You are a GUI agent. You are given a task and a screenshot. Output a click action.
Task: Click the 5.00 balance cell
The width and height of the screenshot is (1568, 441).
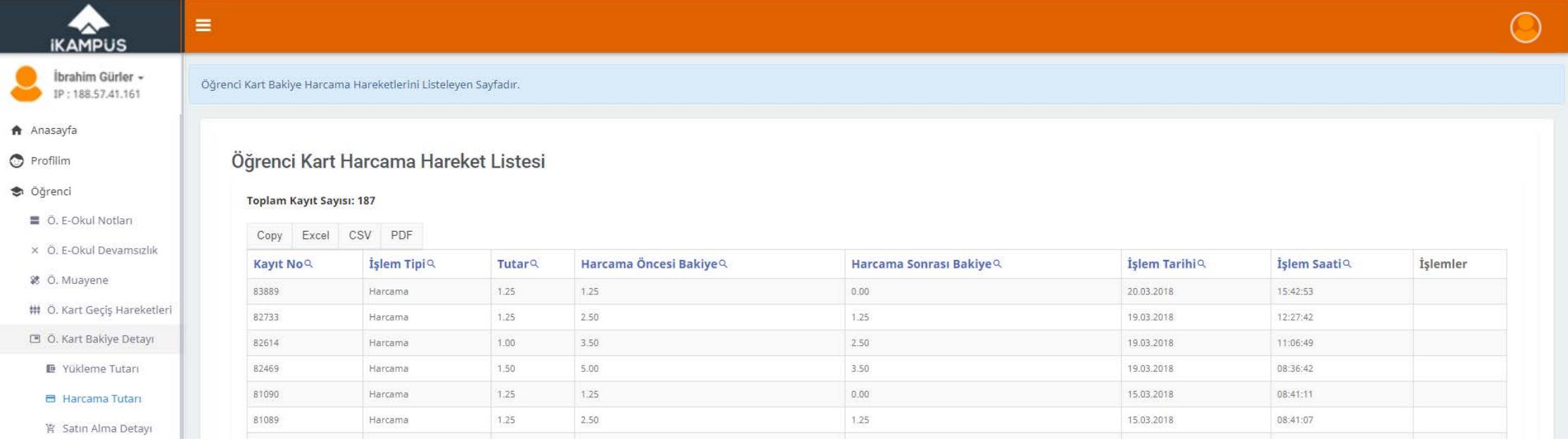(710, 368)
